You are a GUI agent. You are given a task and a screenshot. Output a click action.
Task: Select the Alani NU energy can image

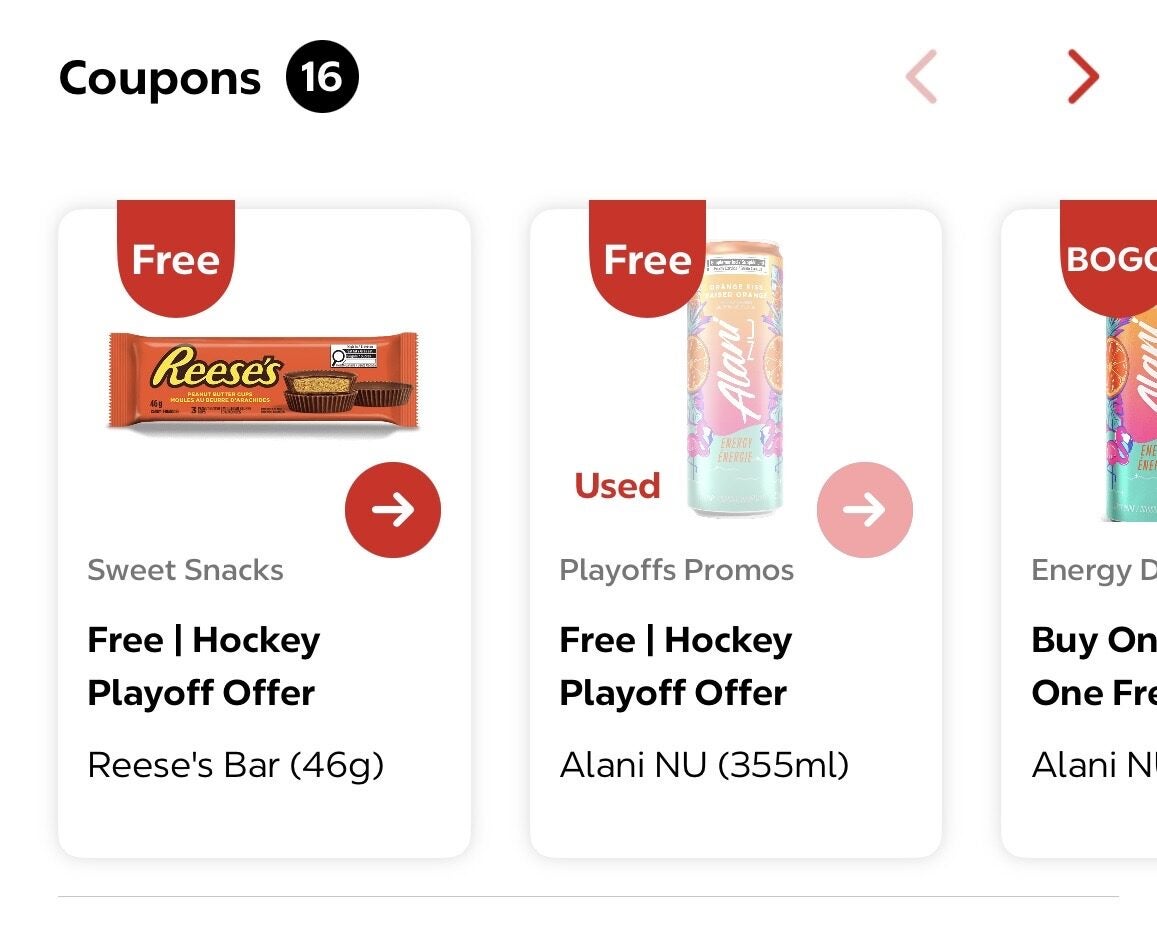(x=734, y=379)
